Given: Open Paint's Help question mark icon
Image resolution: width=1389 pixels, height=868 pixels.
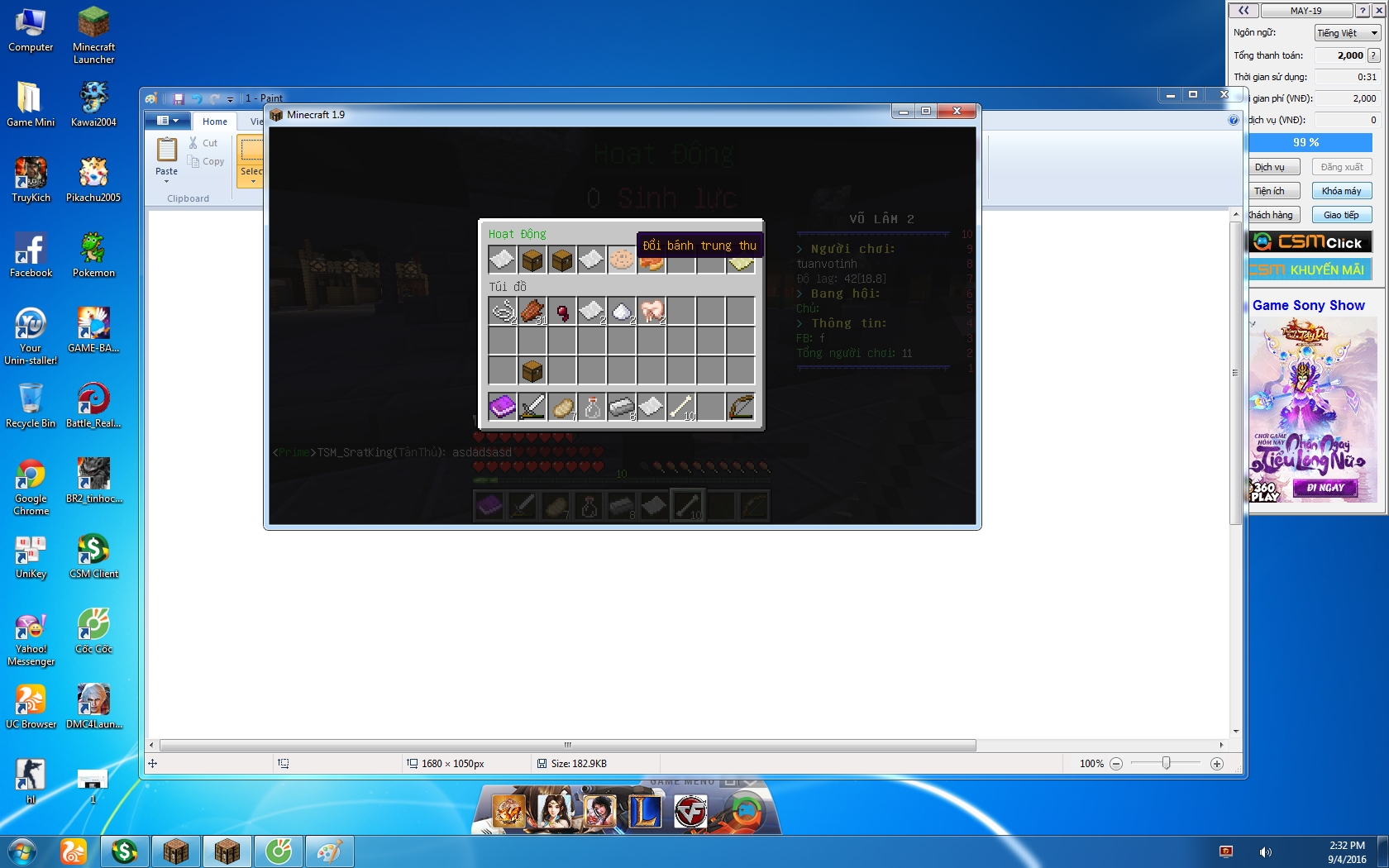Looking at the screenshot, I should [1234, 120].
